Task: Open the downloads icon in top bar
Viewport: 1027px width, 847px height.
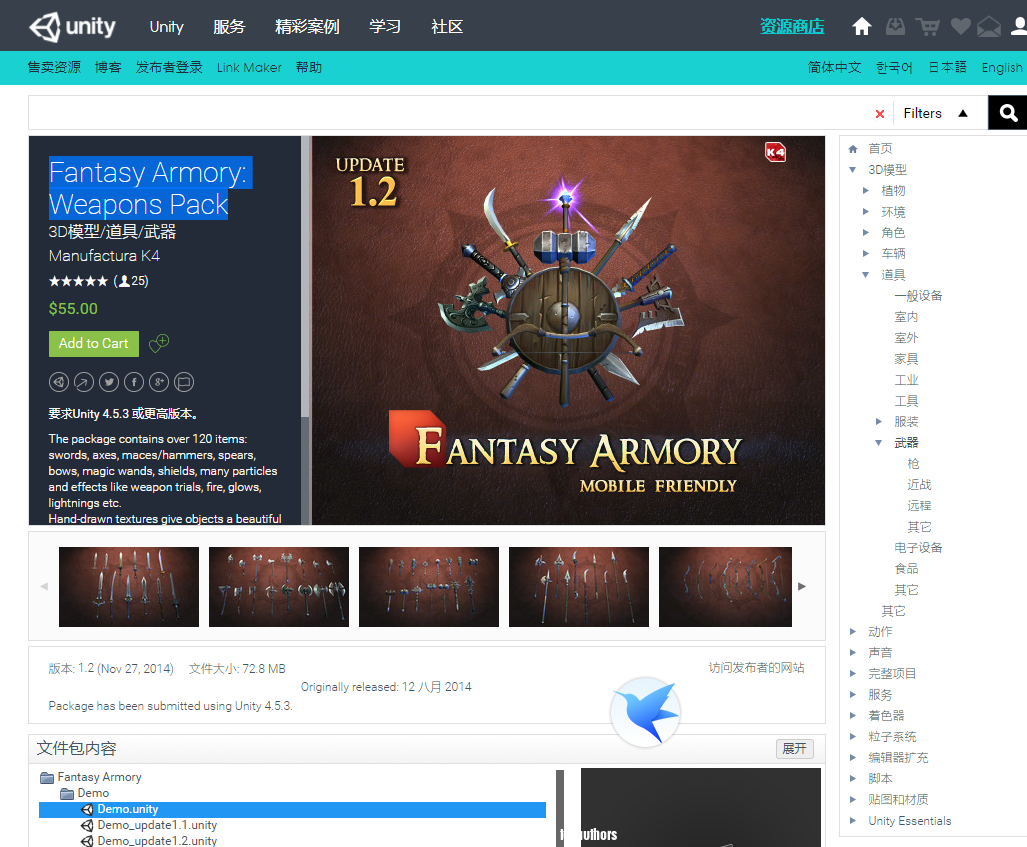Action: click(895, 26)
